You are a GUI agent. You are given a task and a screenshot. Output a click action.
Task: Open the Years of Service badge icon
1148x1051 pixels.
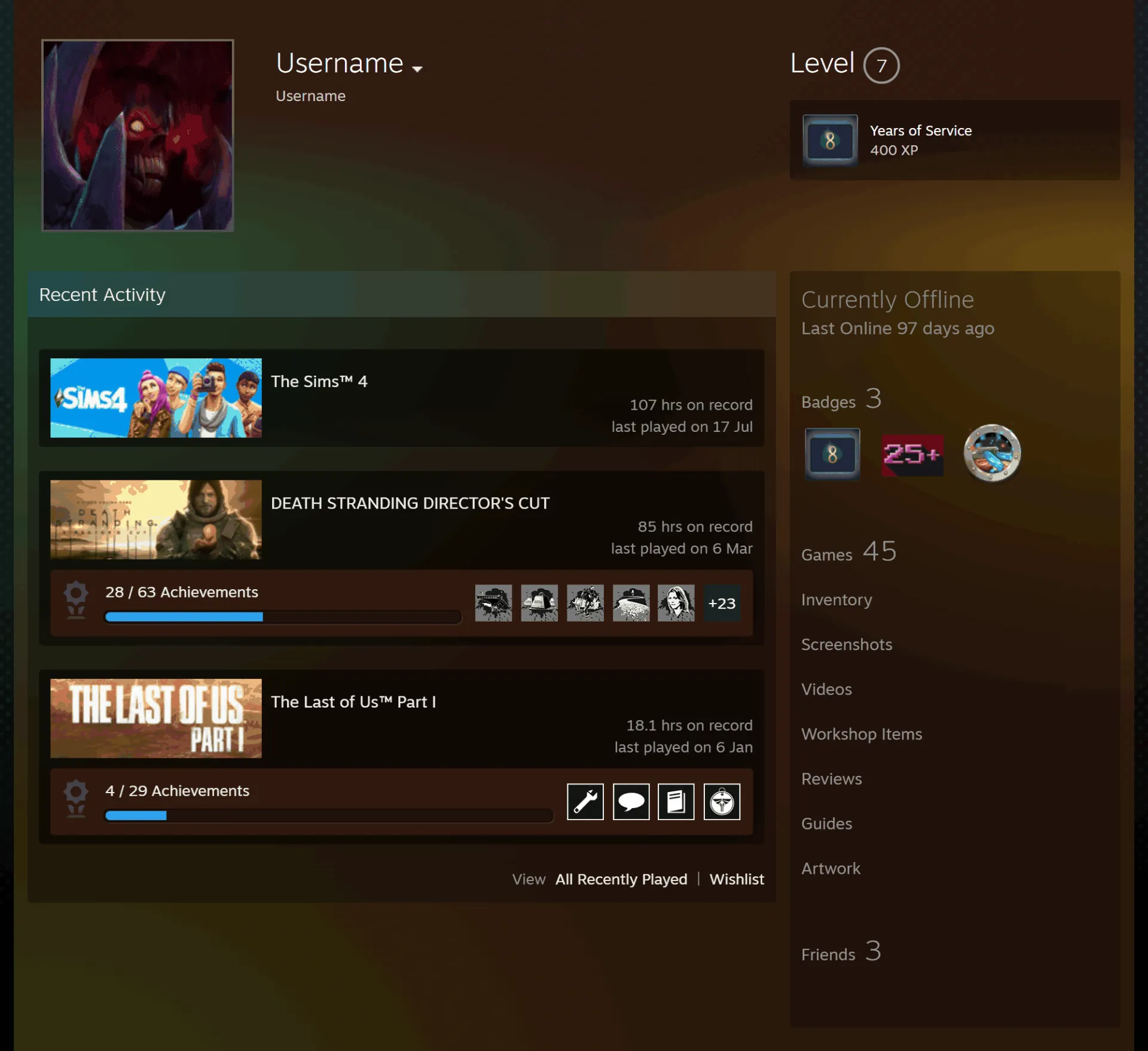tap(830, 141)
